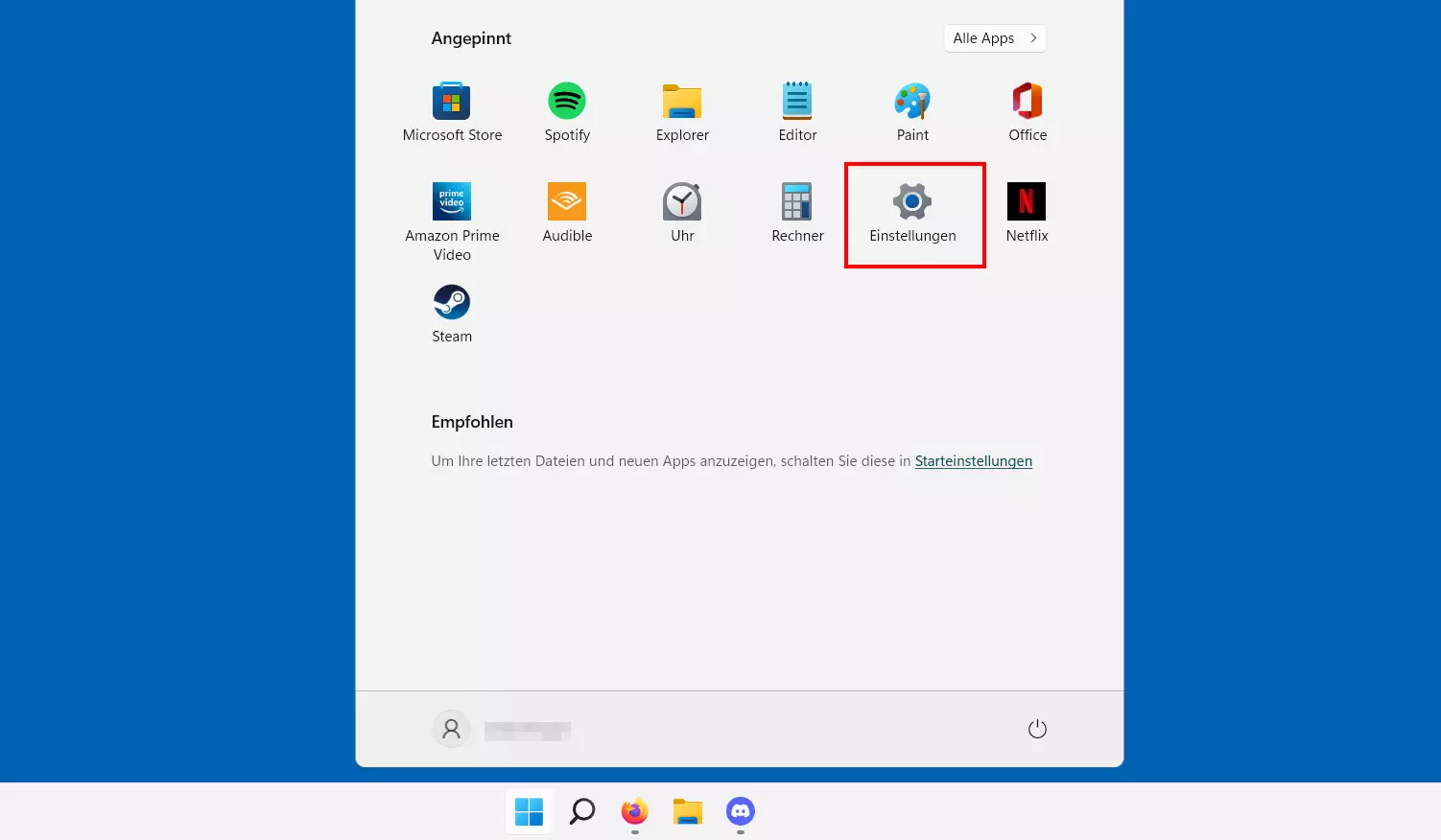Click the Angepinnt section heading
The width and height of the screenshot is (1441, 840).
(x=471, y=38)
